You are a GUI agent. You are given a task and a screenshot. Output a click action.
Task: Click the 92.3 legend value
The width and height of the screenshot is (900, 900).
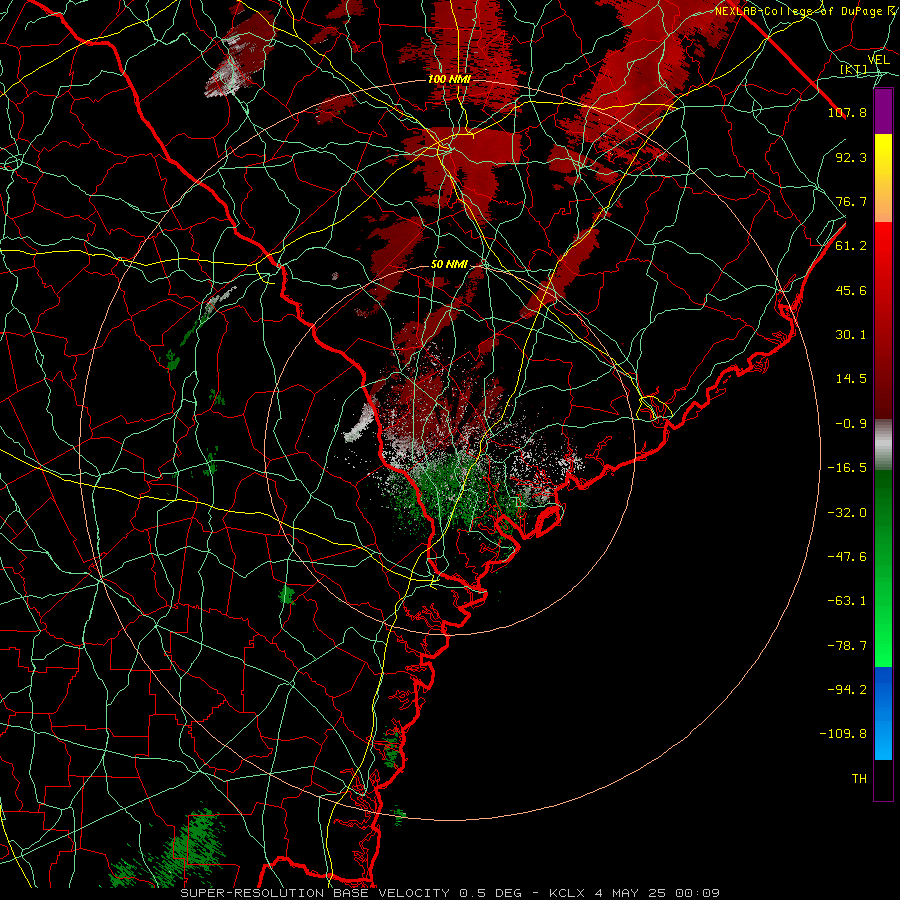pyautogui.click(x=851, y=157)
